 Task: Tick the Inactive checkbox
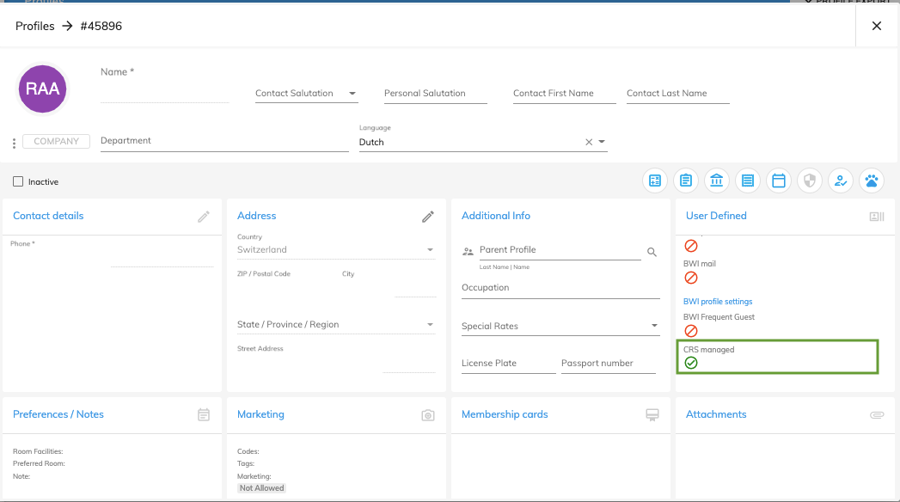click(18, 182)
